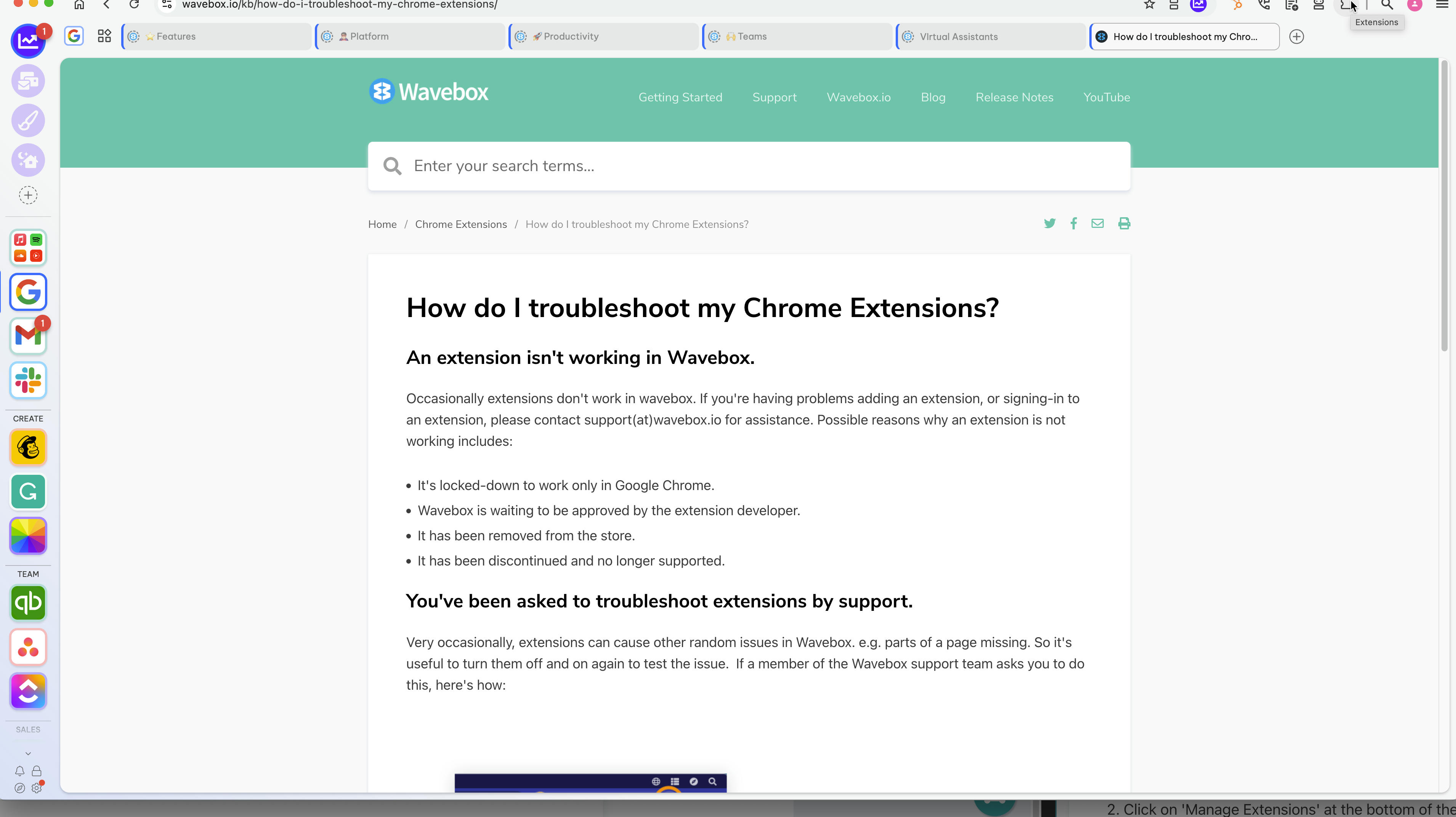Open the apps grid icon in tab strip
The image size is (1456, 817).
click(104, 36)
